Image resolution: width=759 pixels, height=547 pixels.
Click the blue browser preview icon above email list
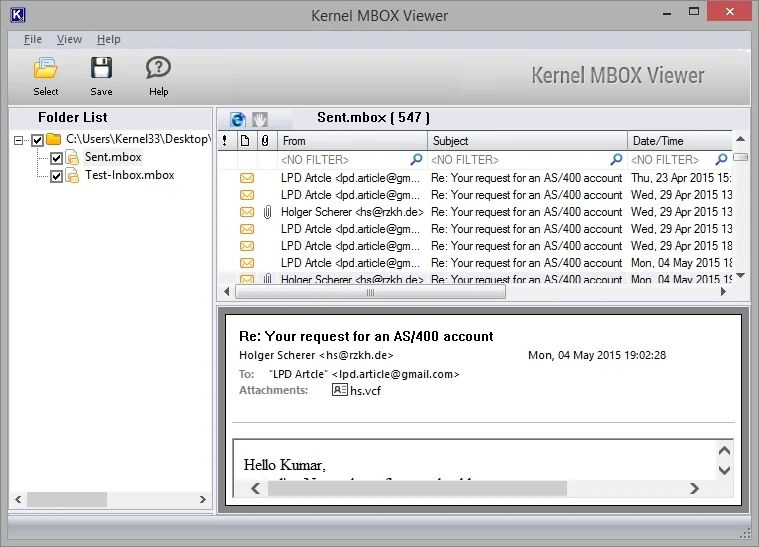tap(238, 119)
